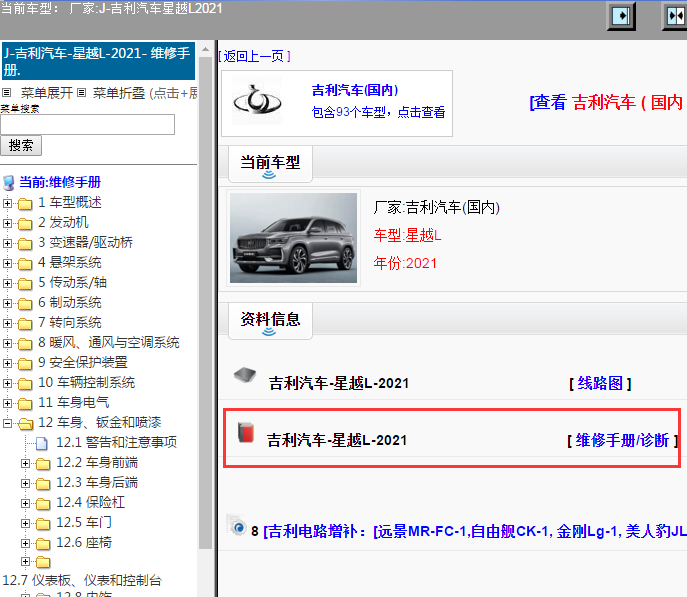Click folder icon of 12.4 保险杠
The width and height of the screenshot is (687, 597).
tap(43, 504)
